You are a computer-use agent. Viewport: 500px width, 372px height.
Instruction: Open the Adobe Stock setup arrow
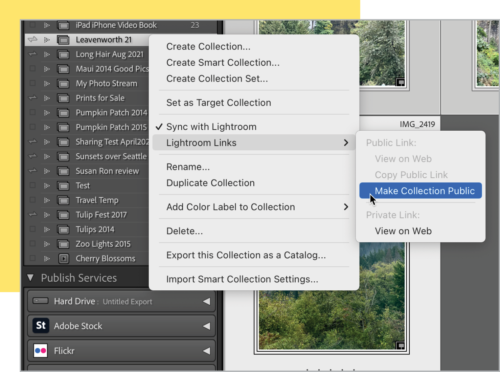207,326
